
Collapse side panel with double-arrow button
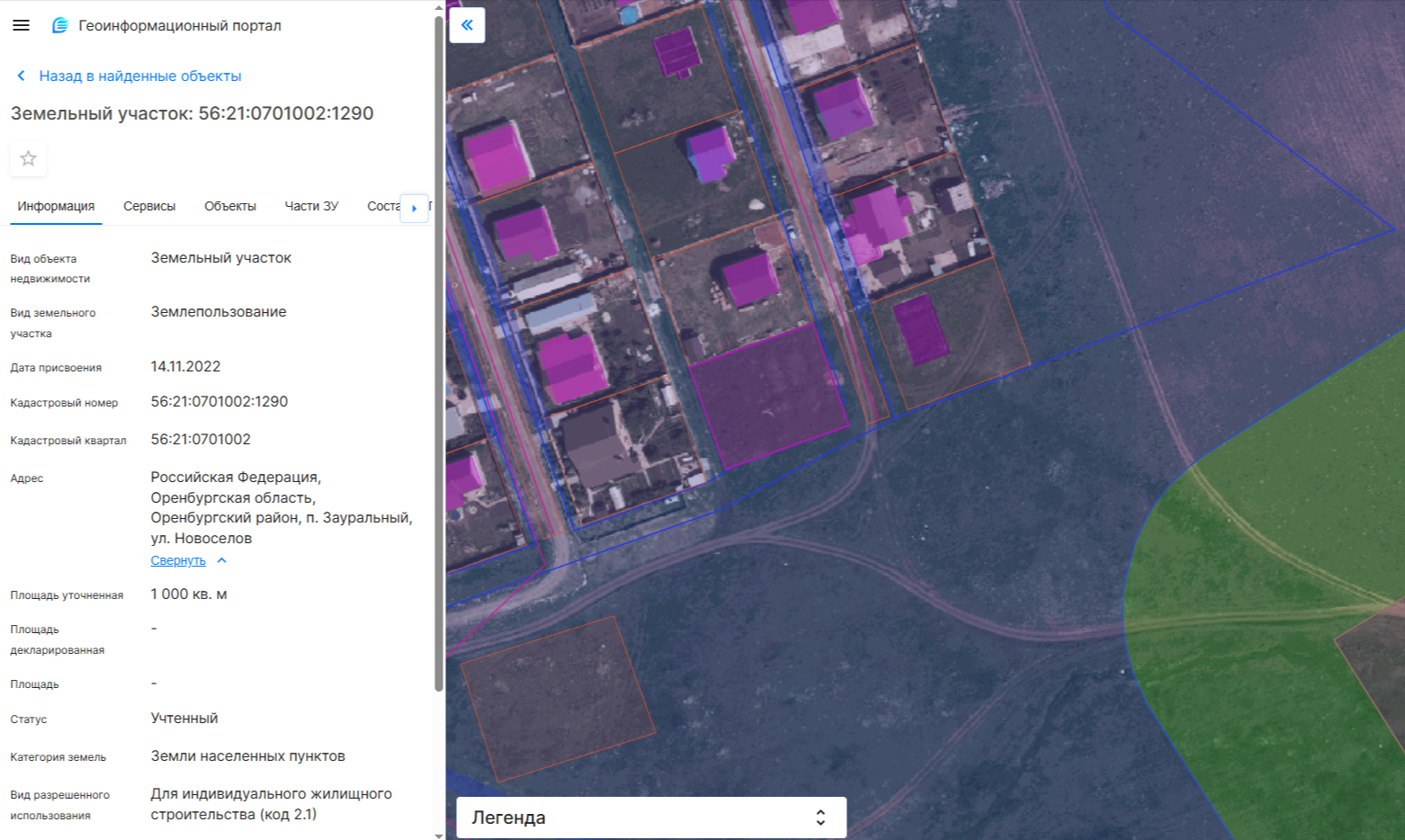[467, 25]
